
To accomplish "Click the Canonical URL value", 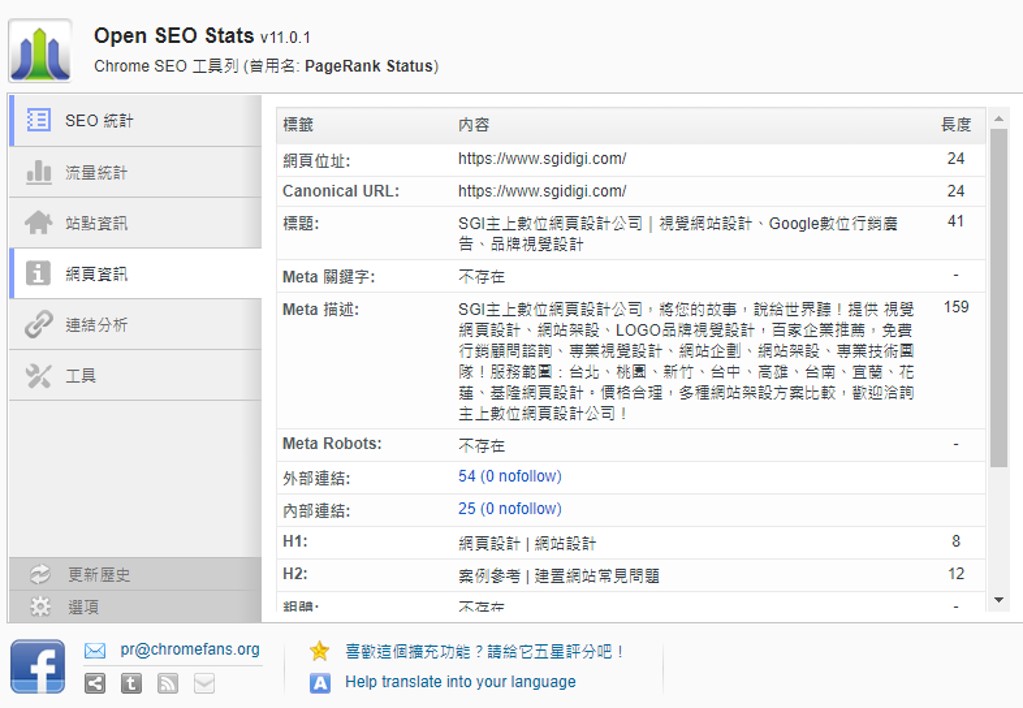I will pyautogui.click(x=542, y=191).
